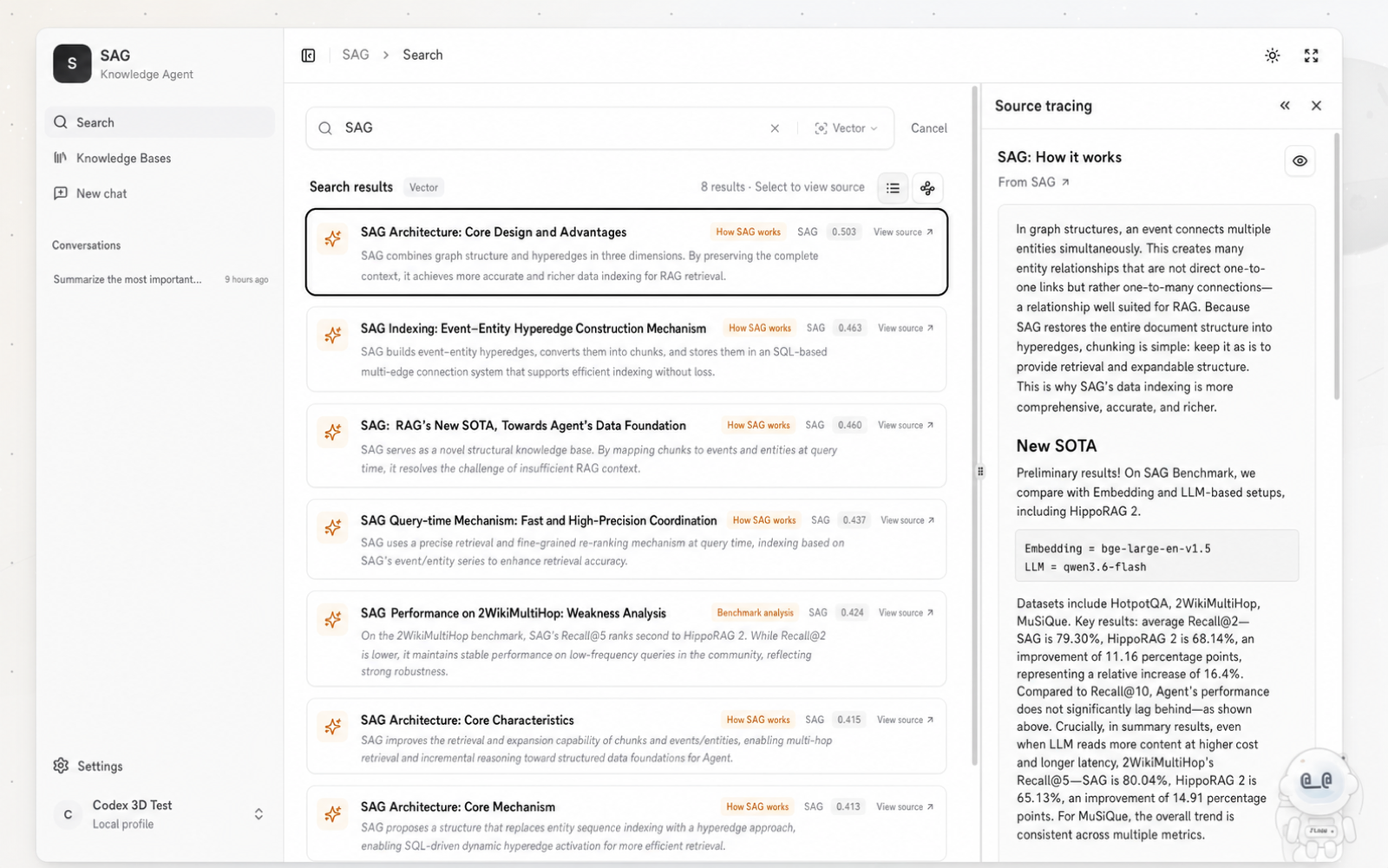1388x868 pixels.
Task: Select 'SAG Performance on 2WikiMultiHop' result title
Action: pos(514,613)
